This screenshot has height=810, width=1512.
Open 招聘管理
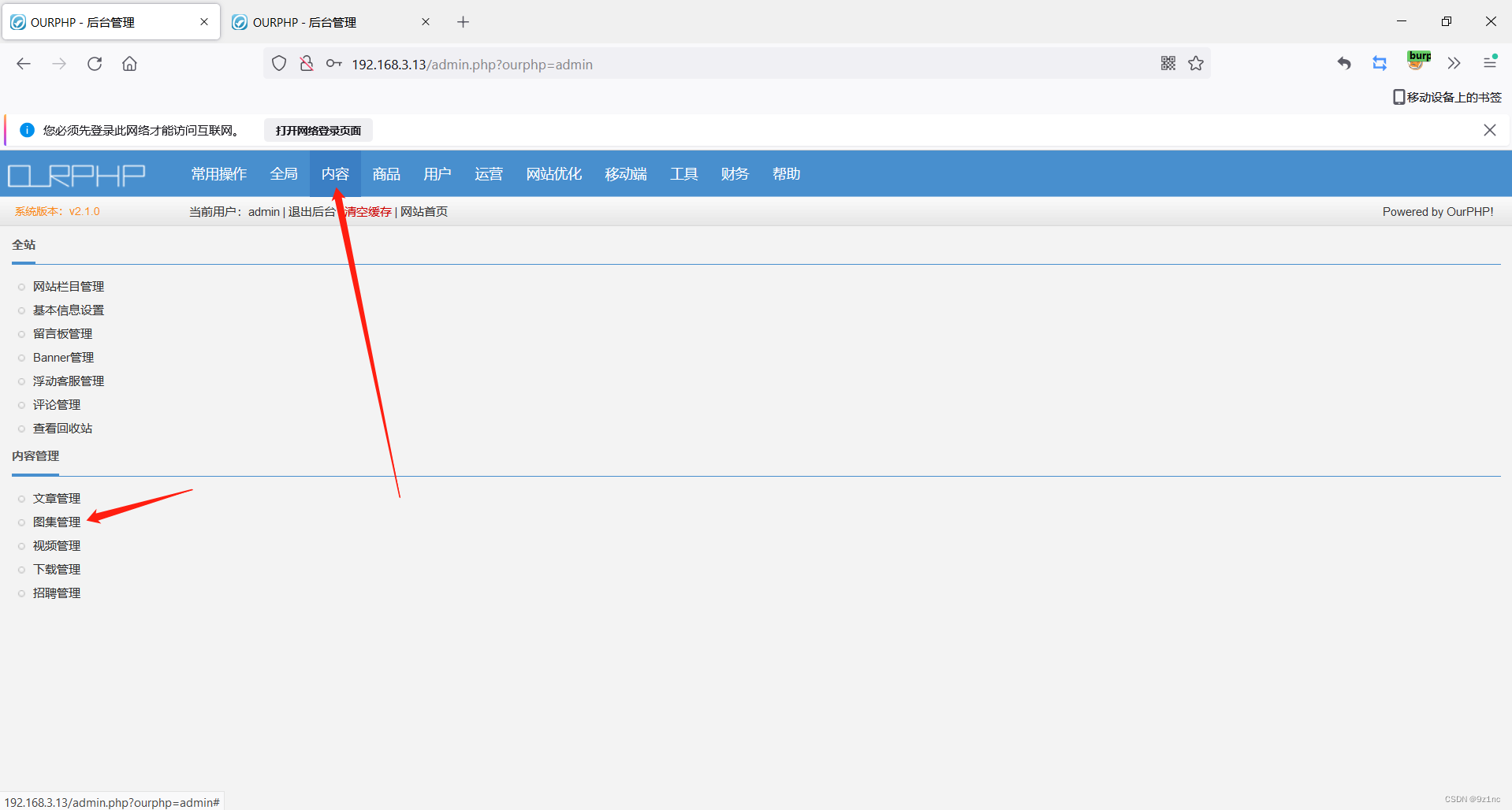[57, 593]
